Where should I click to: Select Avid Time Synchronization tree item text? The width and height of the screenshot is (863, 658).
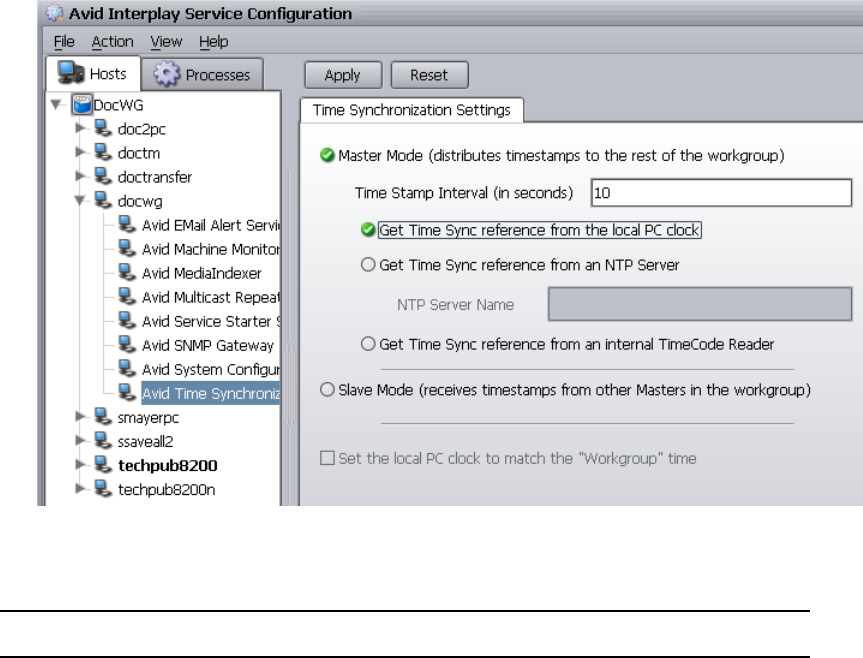(211, 393)
